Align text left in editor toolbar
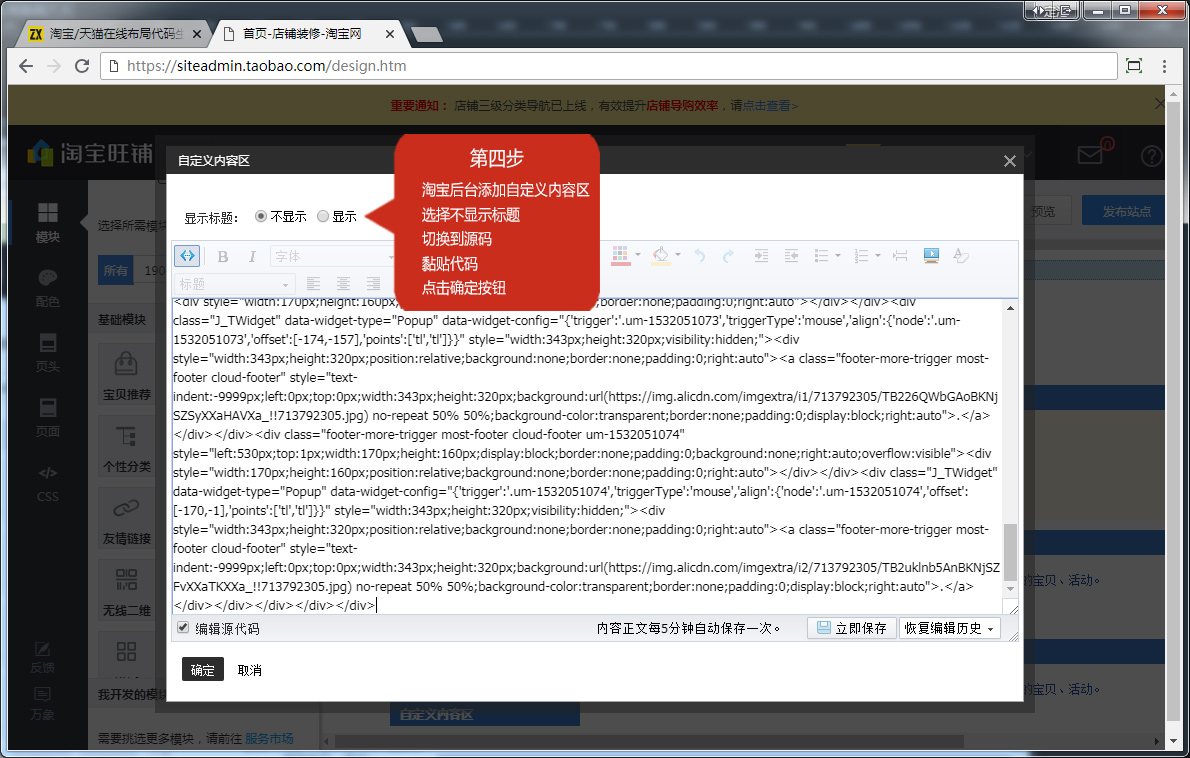Image resolution: width=1190 pixels, height=758 pixels. click(313, 284)
